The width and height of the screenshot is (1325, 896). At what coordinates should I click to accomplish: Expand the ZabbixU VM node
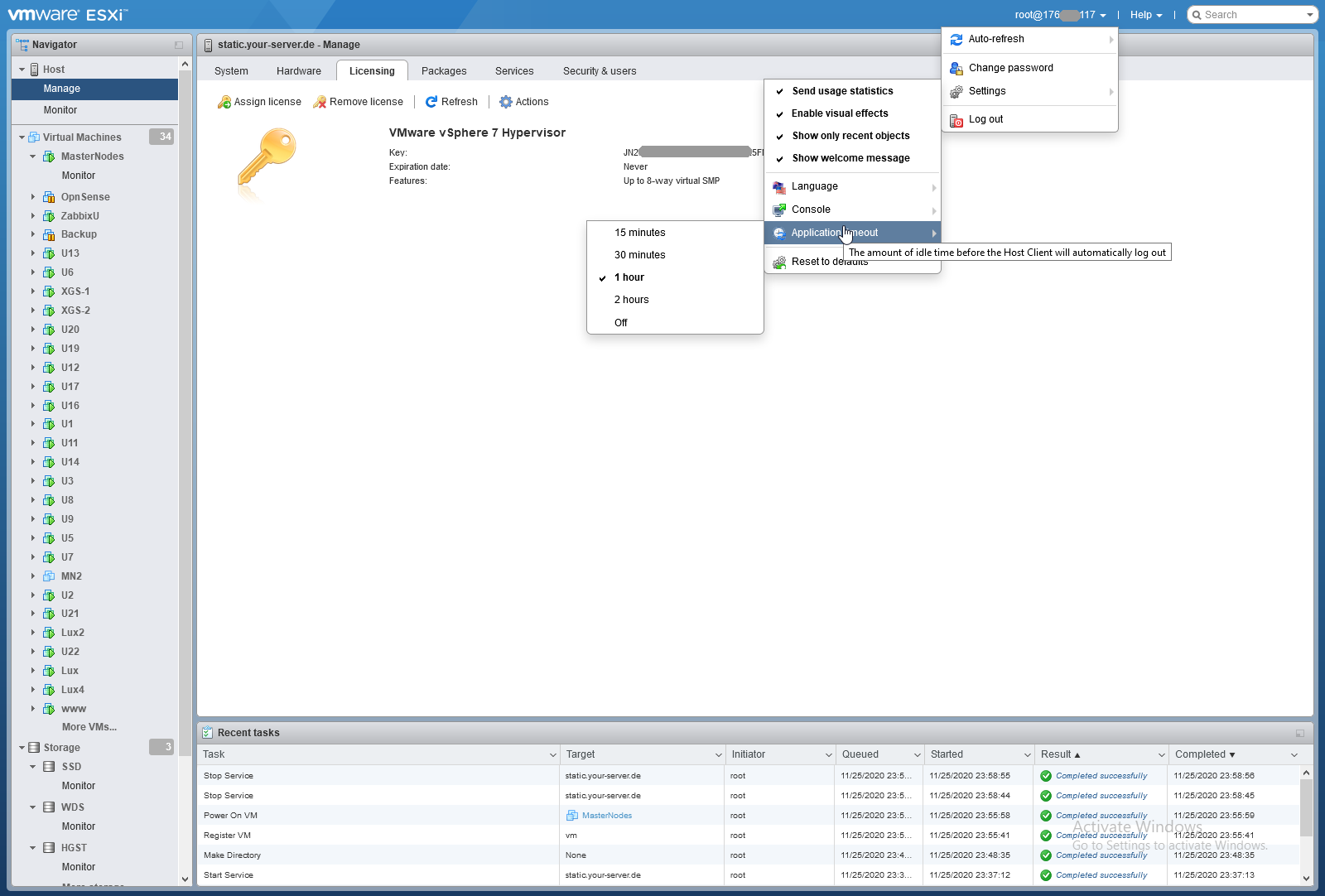(33, 216)
